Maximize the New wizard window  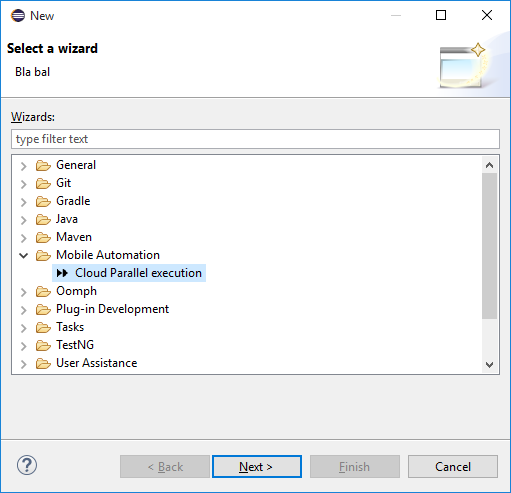coord(441,15)
